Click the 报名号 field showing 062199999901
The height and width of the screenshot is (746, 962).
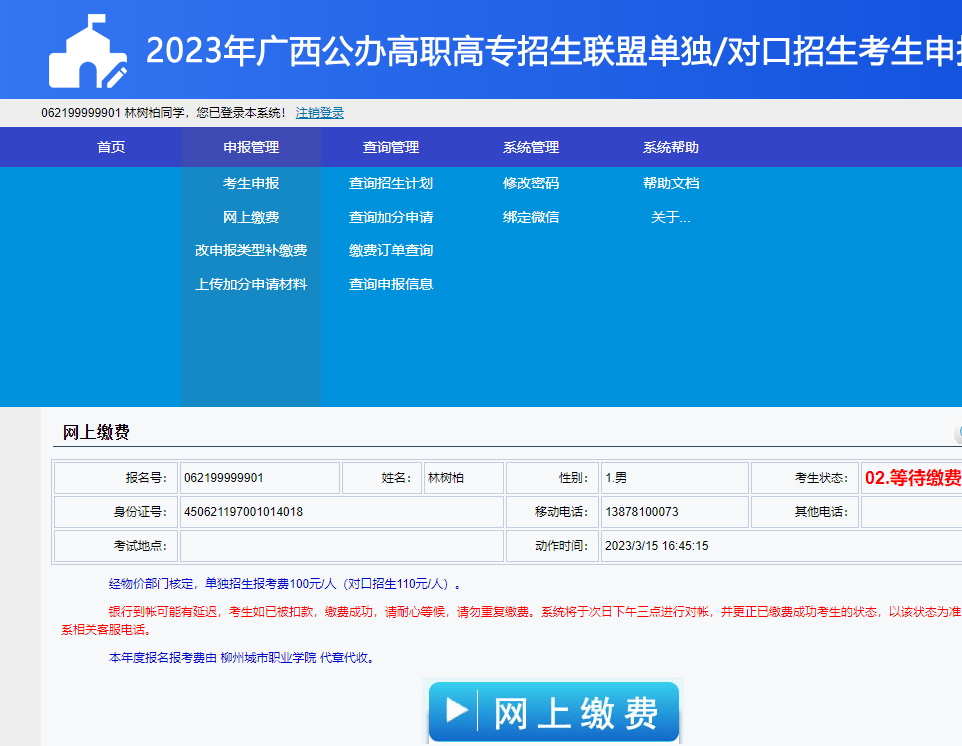coord(258,478)
